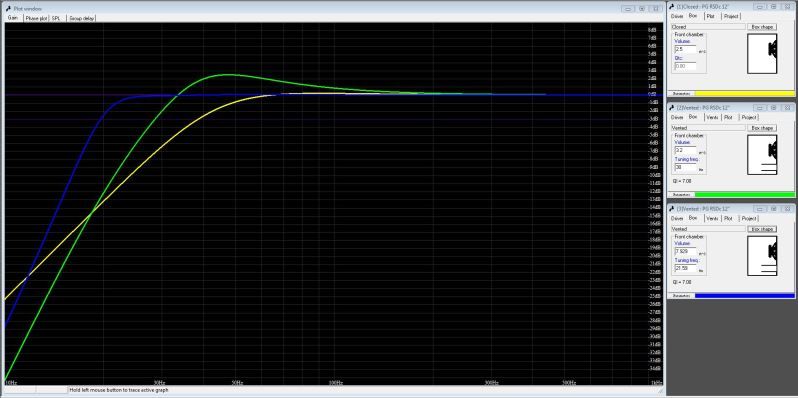Viewport: 798px width, 398px height.
Task: Click the closed box speaker diagram thumbnail
Action: 762,53
